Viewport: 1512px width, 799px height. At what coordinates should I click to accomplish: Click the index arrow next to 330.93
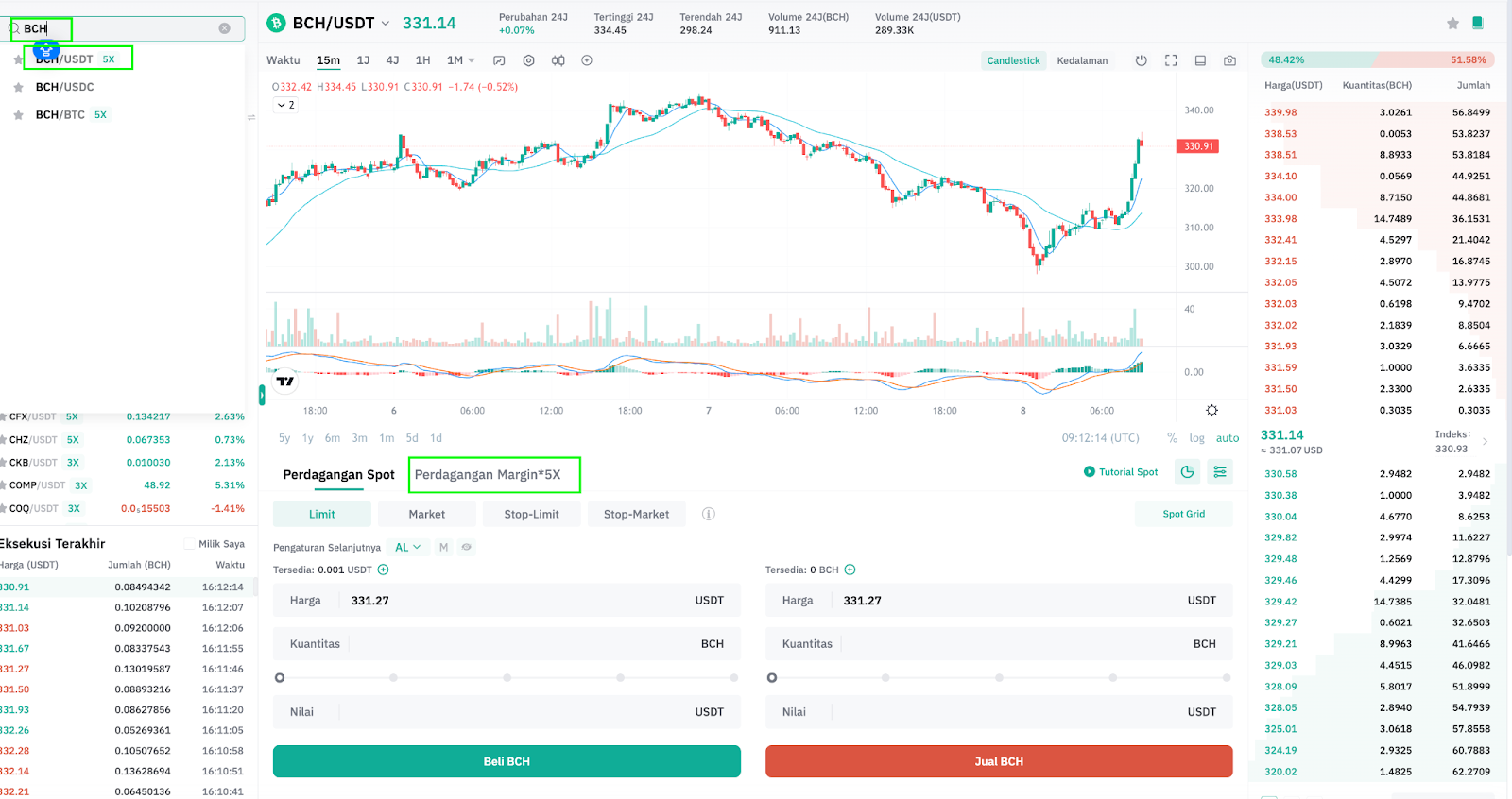1486,441
